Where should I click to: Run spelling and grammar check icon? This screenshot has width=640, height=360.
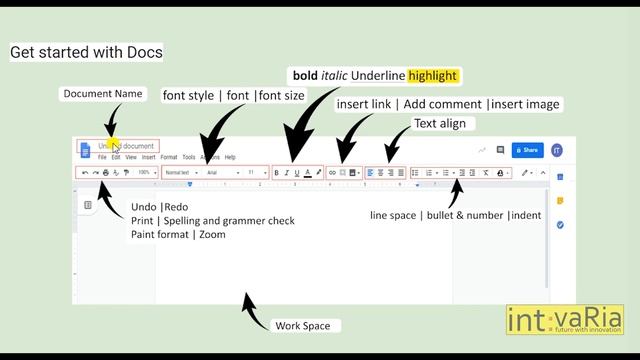click(116, 173)
